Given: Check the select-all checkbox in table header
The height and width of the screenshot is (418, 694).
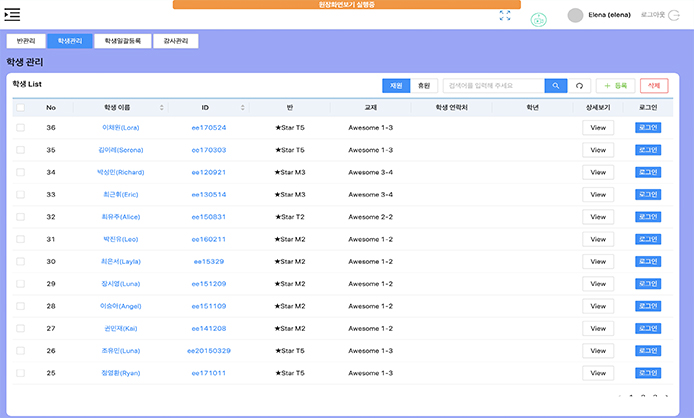Looking at the screenshot, I should click(20, 107).
